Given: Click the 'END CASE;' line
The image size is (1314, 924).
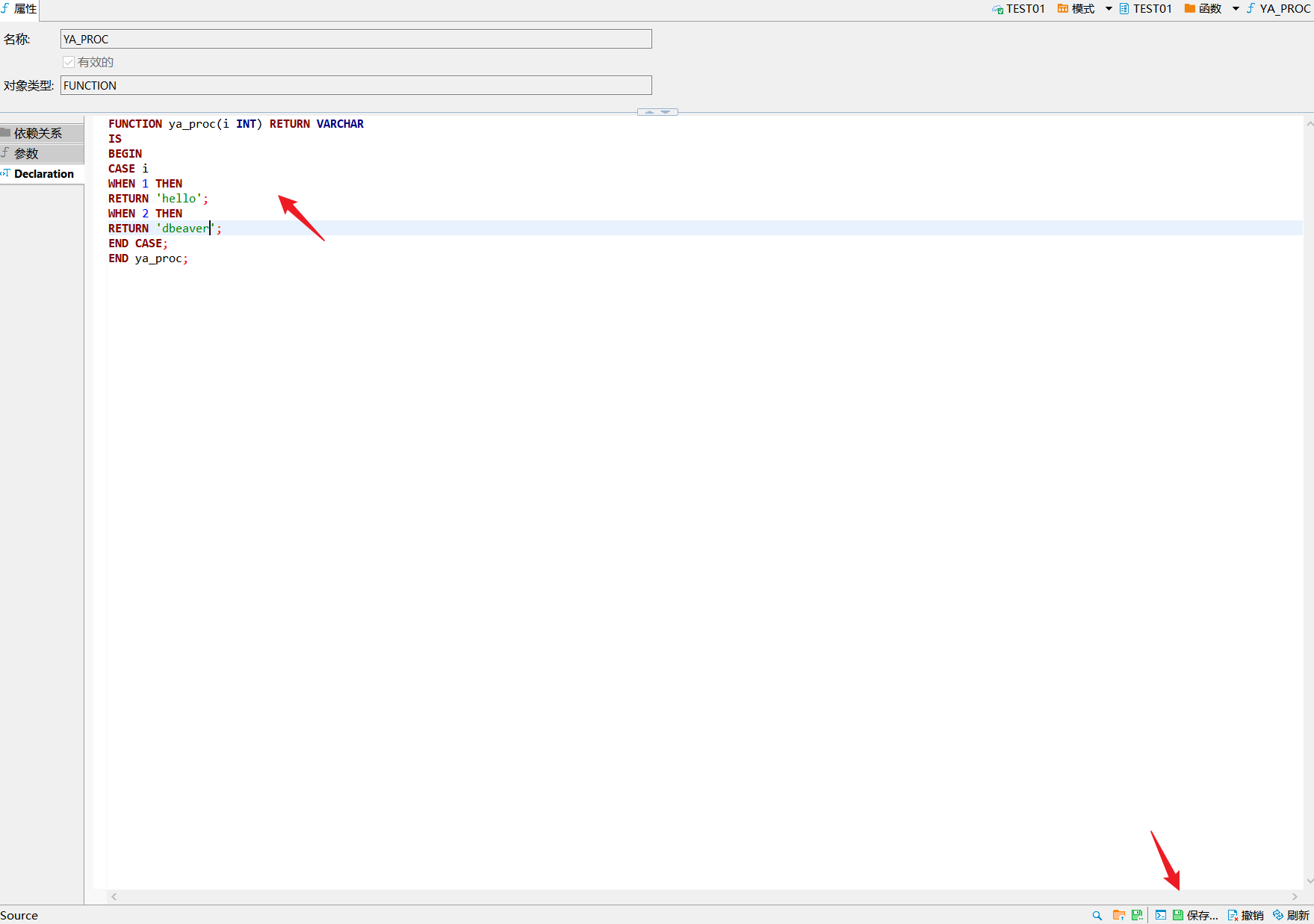Looking at the screenshot, I should coord(138,244).
